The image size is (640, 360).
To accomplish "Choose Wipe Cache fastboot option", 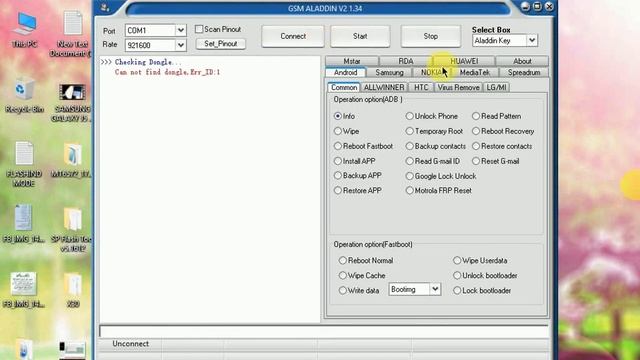I will click(342, 276).
